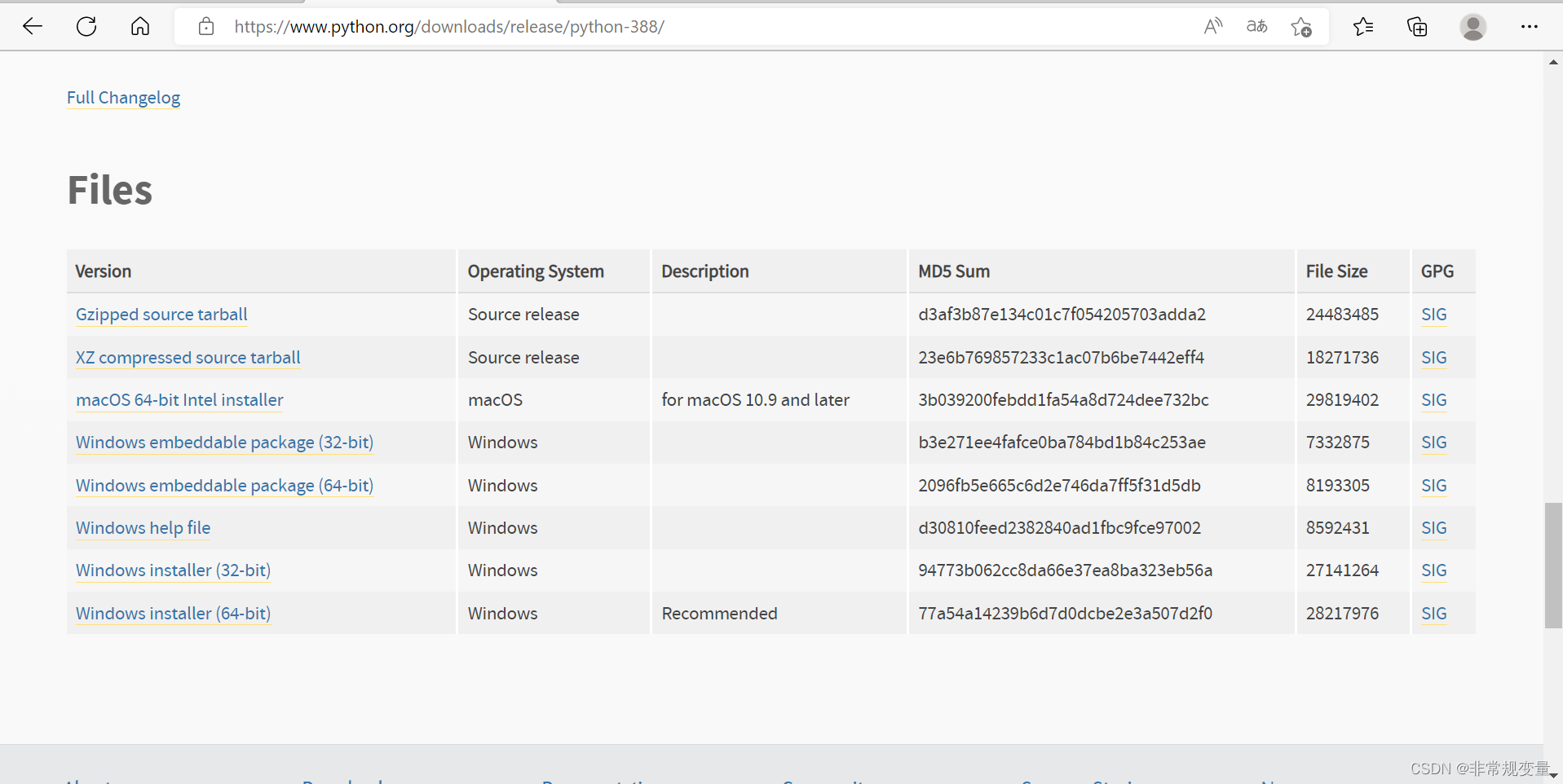The image size is (1563, 784).
Task: Go back to the previous page
Action: pos(33,27)
